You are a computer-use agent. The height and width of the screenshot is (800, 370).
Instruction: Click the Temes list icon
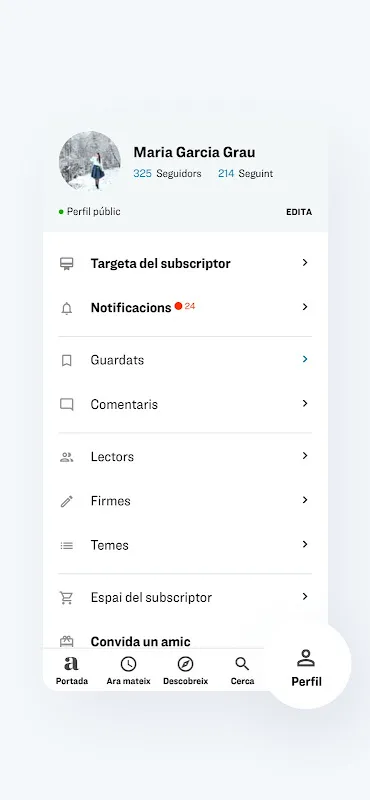[66, 545]
